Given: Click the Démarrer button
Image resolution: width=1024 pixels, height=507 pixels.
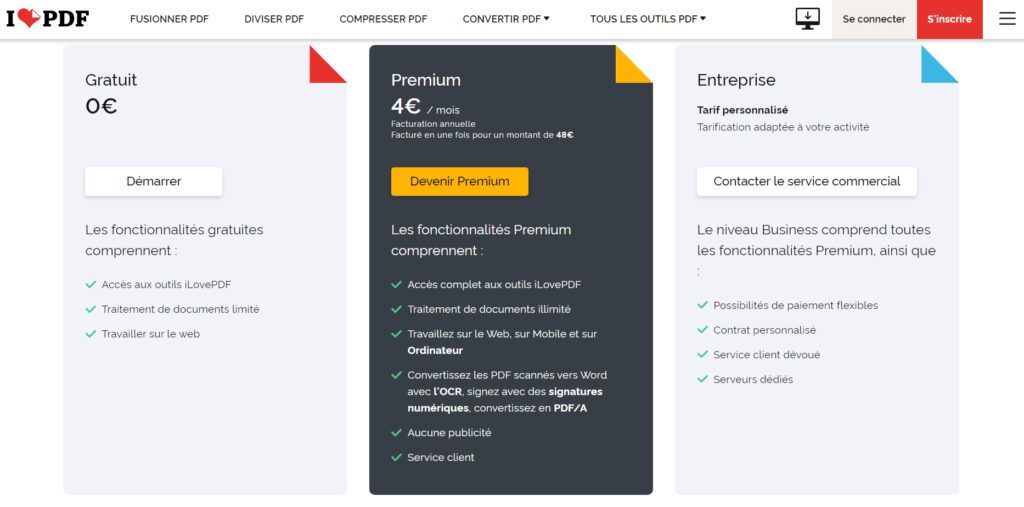Looking at the screenshot, I should tap(153, 182).
